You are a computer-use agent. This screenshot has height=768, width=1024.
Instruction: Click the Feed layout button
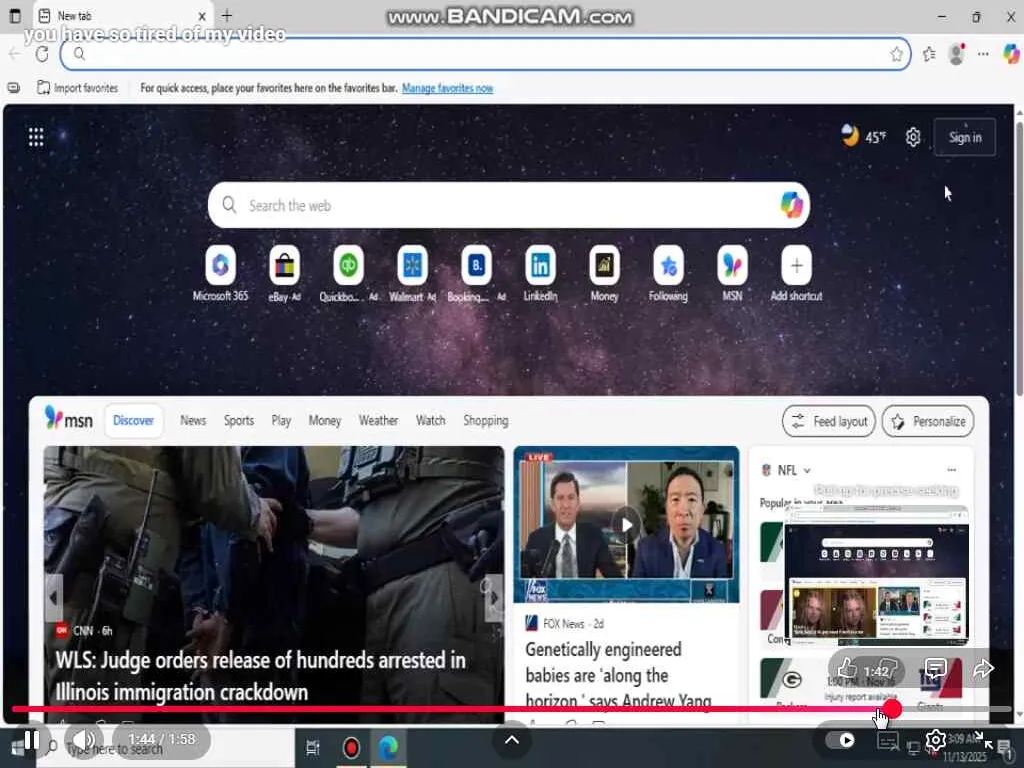point(829,421)
